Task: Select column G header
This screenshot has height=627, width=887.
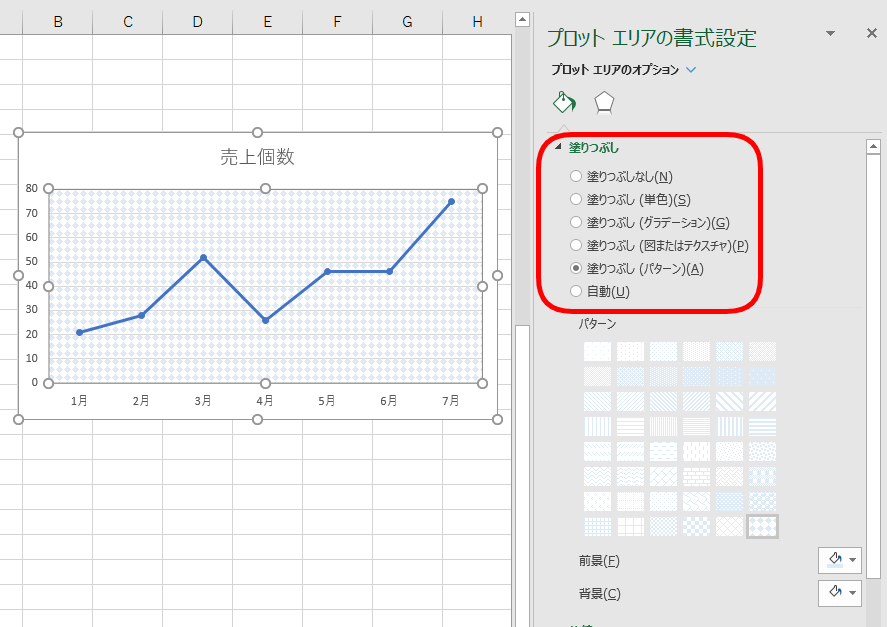Action: point(407,21)
